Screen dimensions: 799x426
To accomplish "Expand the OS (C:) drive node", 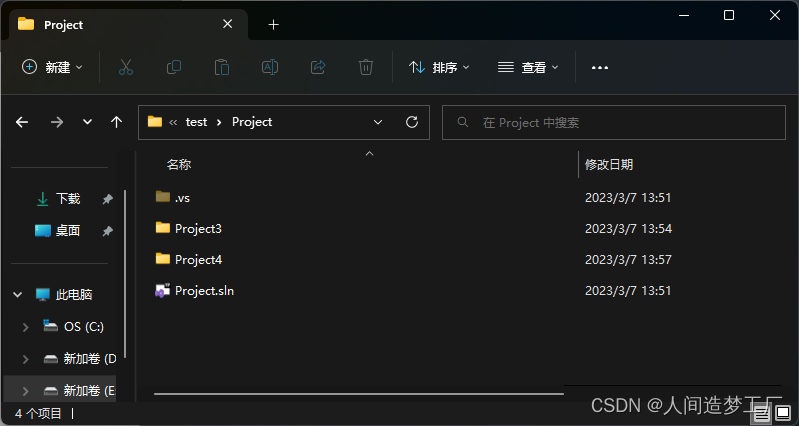I will (25, 327).
